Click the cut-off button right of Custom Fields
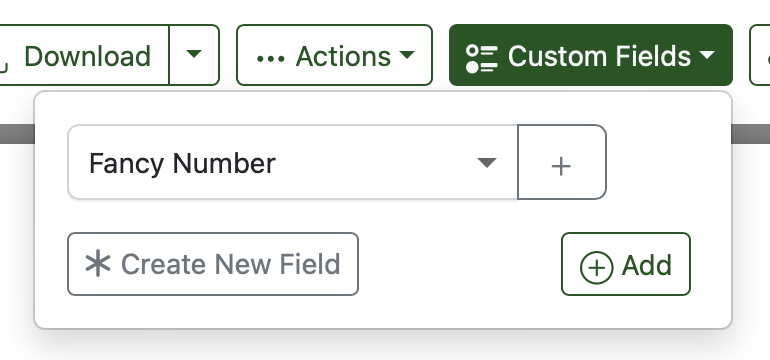 pyautogui.click(x=760, y=55)
